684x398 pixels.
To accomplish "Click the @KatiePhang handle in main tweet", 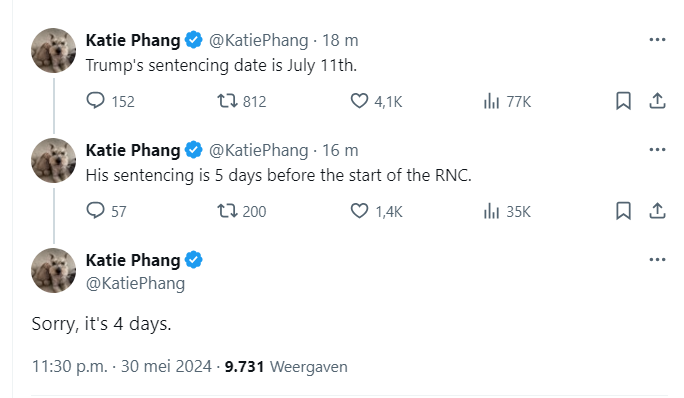I will 135,283.
